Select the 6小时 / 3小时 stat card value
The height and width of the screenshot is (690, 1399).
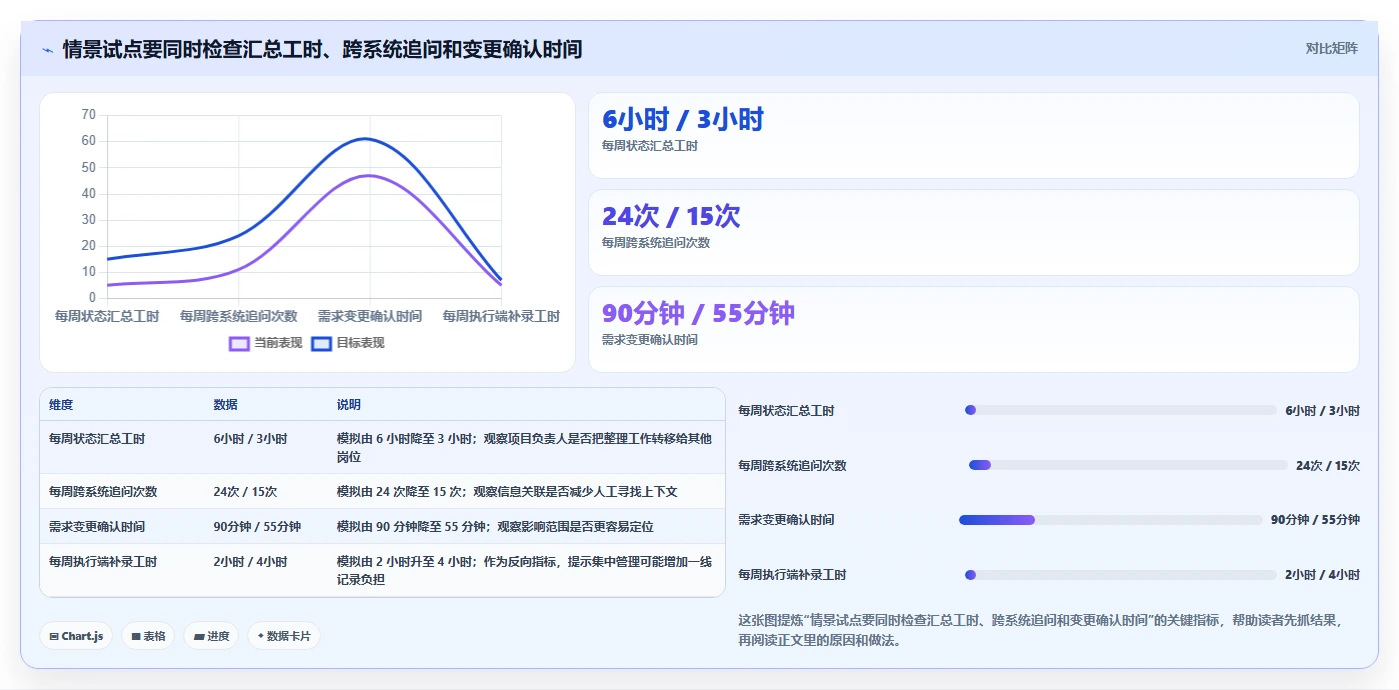click(683, 120)
